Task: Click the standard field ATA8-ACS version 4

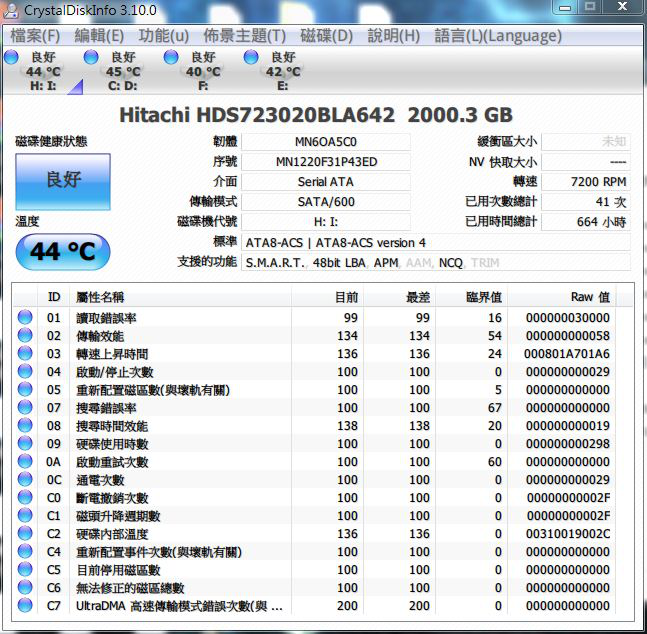Action: click(436, 243)
